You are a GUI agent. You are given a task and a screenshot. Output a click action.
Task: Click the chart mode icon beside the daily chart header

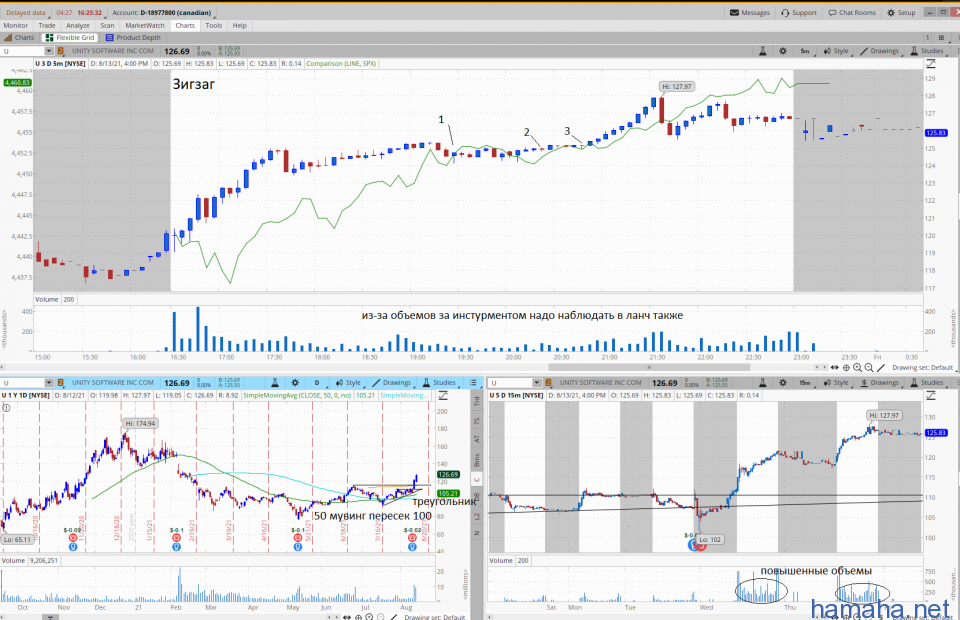443,395
